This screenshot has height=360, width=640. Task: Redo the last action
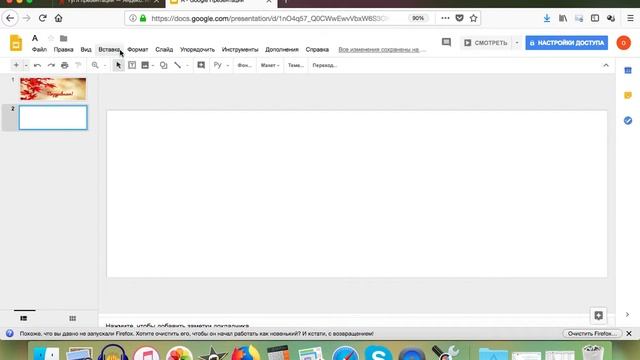point(51,65)
